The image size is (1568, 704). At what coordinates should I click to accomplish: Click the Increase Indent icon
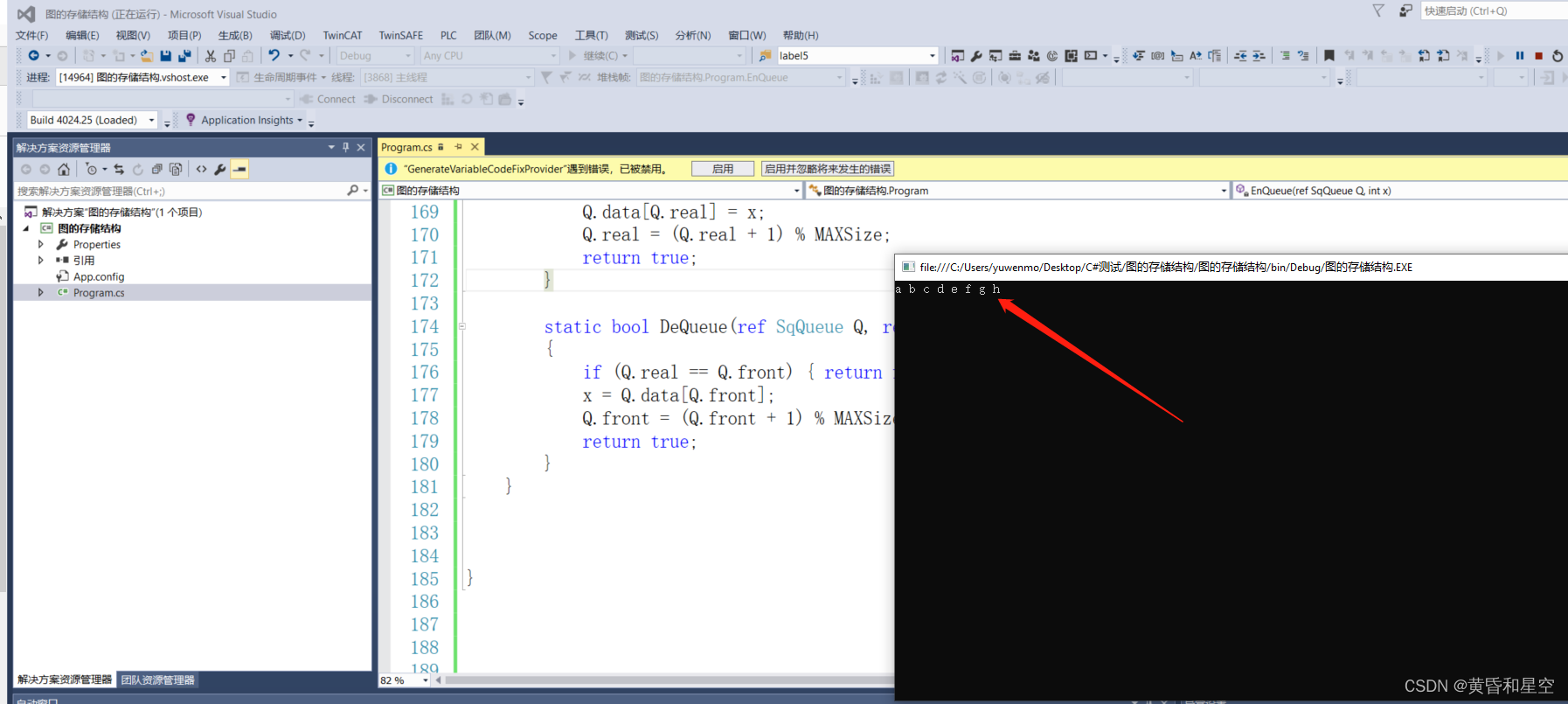click(x=1259, y=55)
